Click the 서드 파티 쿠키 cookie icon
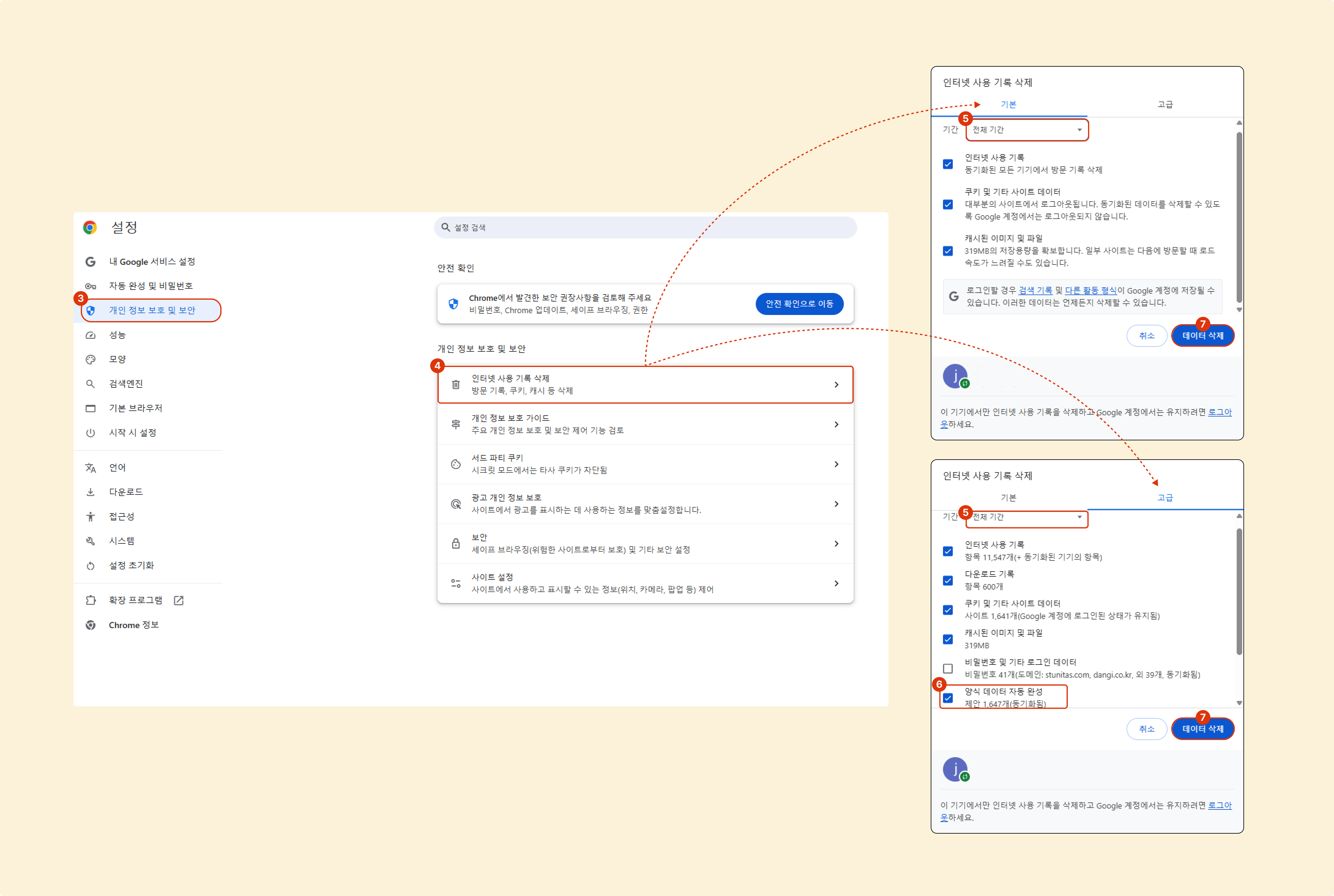1334x896 pixels. pyautogui.click(x=456, y=464)
